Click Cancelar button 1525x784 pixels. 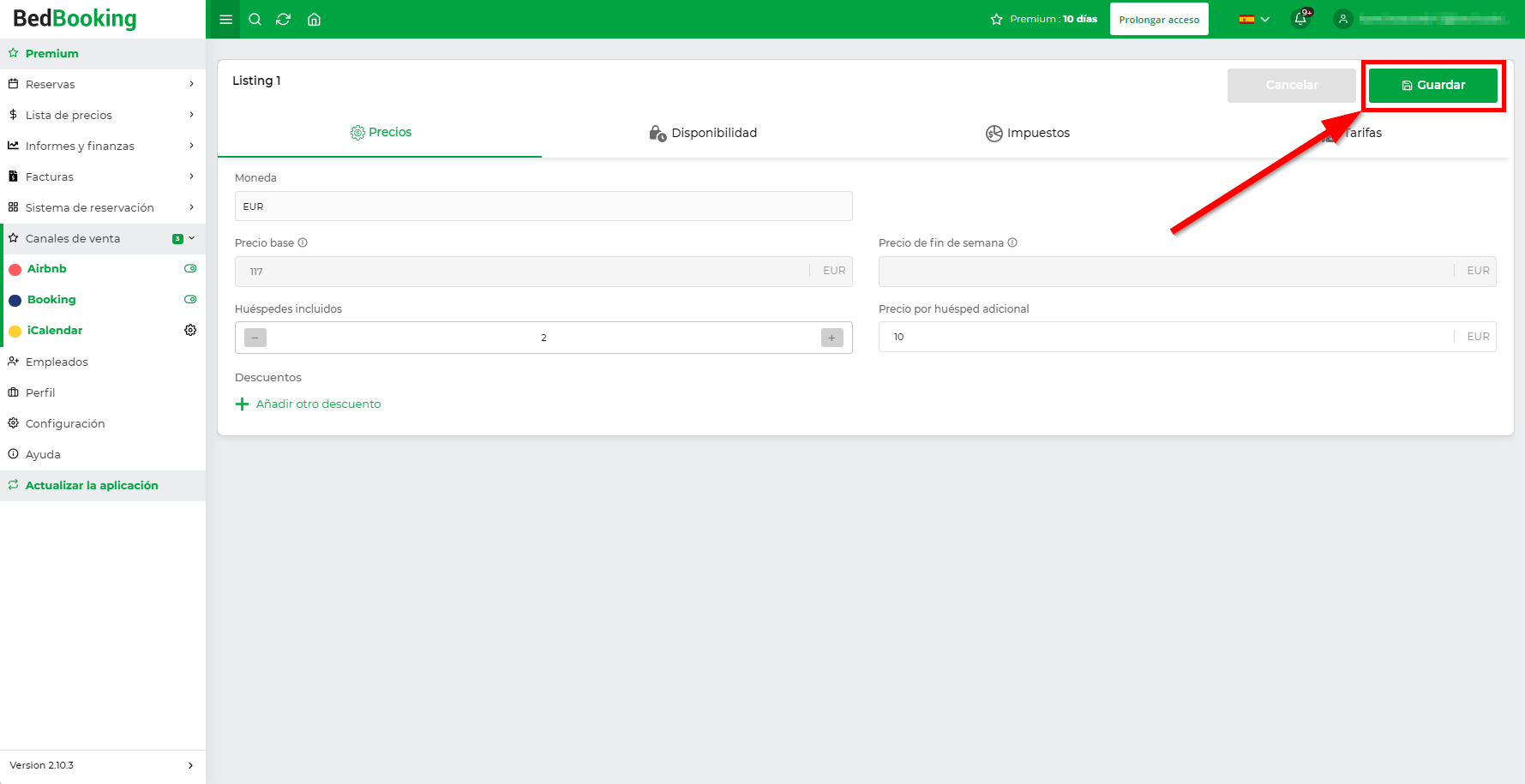[x=1292, y=85]
